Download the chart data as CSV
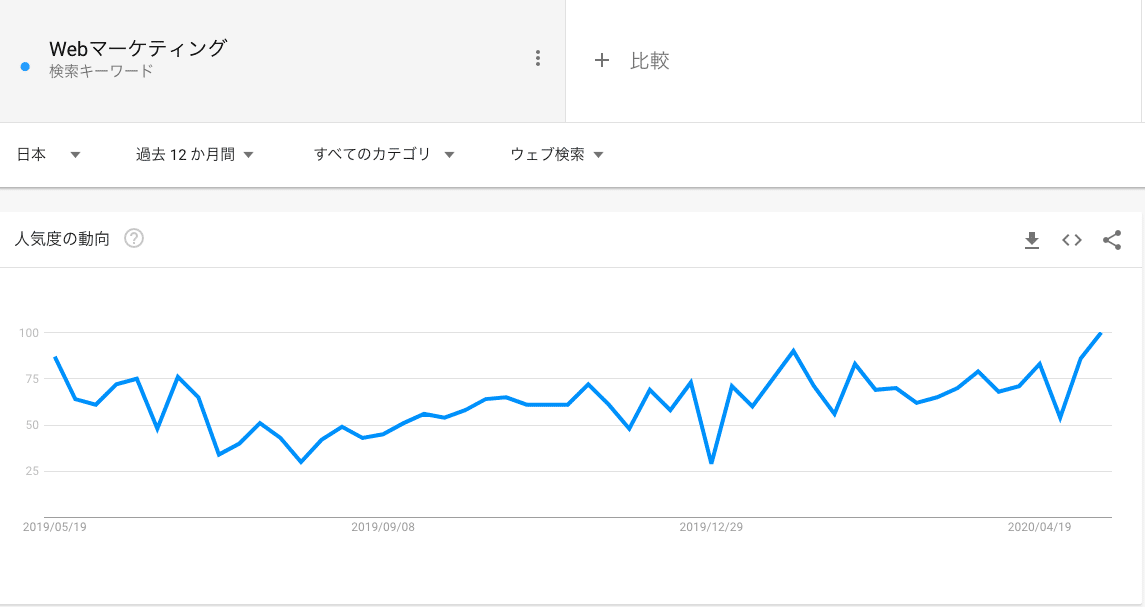Viewport: 1145px width, 607px height. [x=1031, y=240]
